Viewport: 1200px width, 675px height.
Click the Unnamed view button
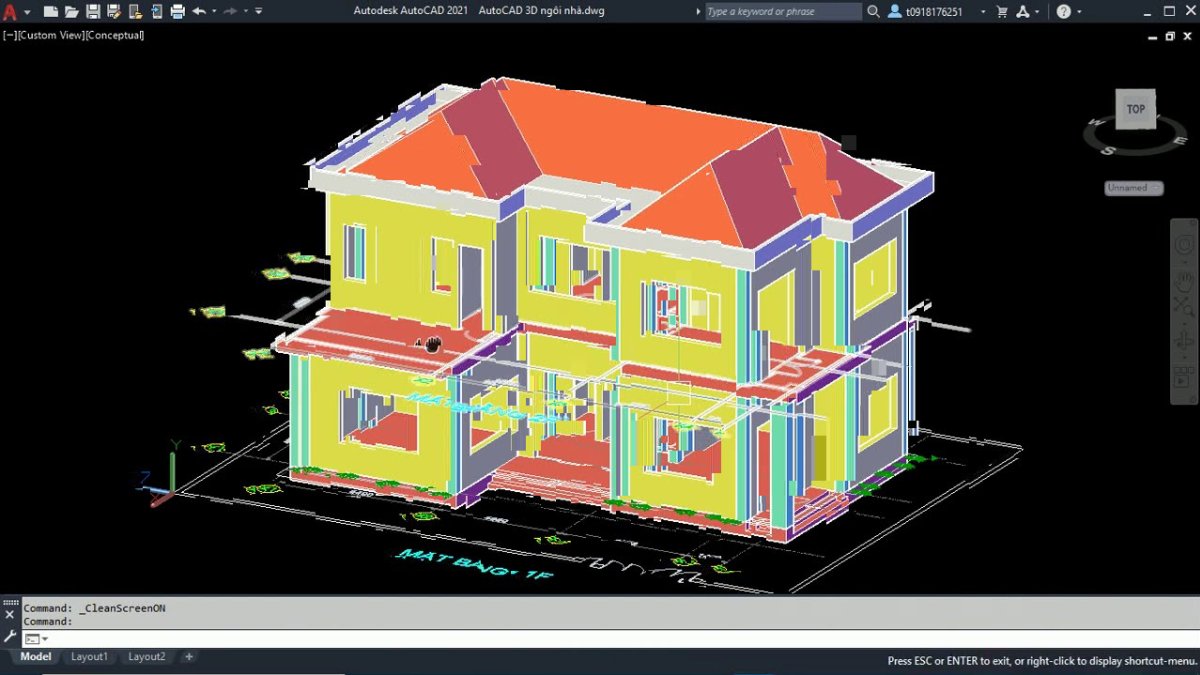point(1133,188)
